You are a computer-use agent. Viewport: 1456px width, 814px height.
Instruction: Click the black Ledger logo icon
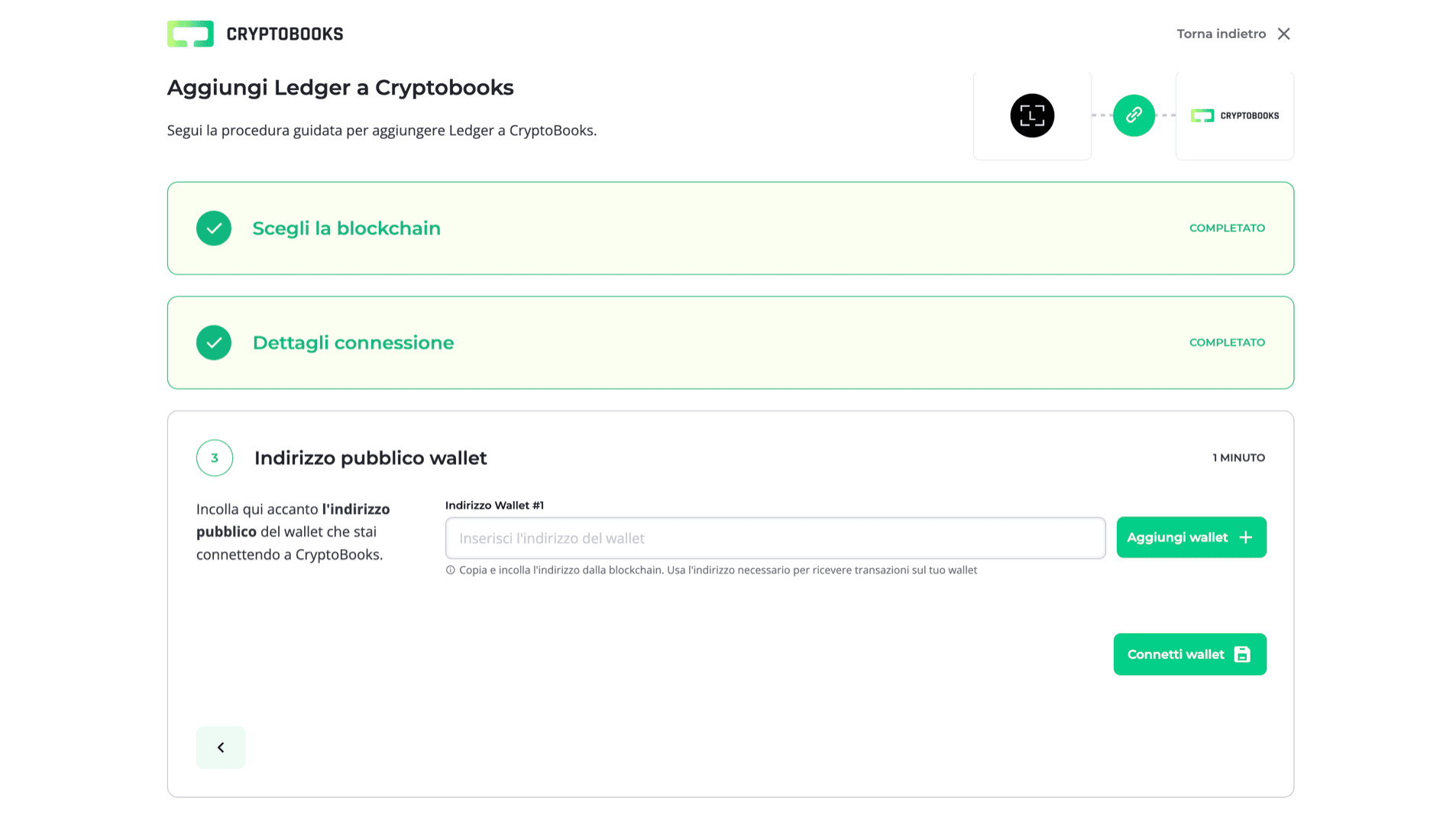click(1031, 115)
